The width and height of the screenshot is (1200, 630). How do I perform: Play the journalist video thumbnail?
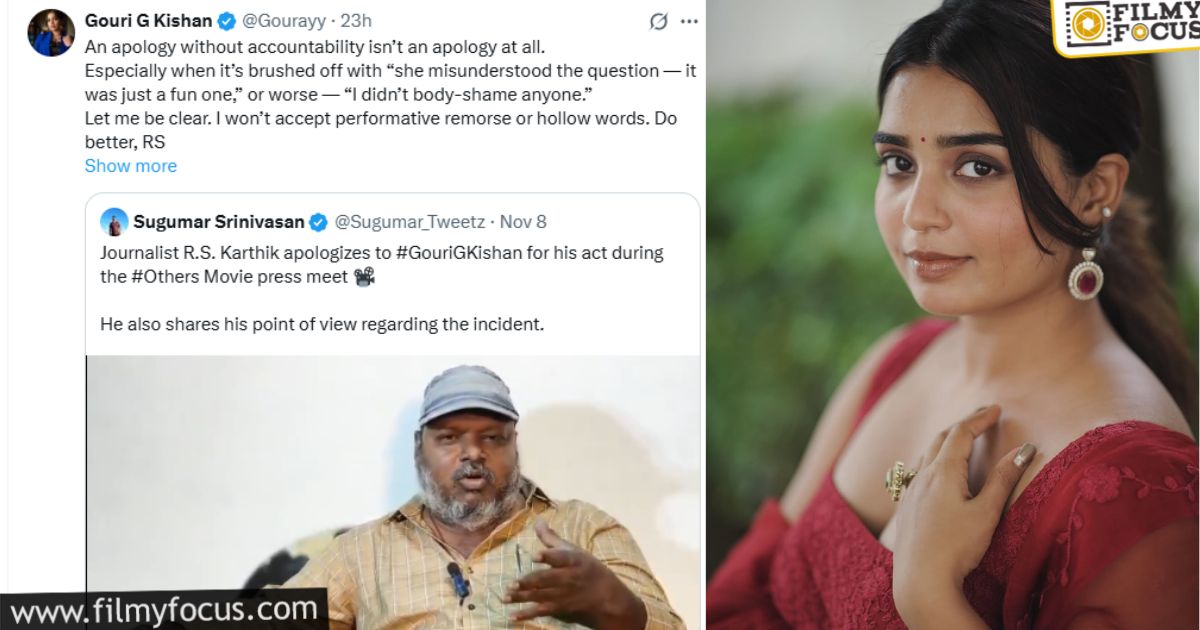(392, 490)
